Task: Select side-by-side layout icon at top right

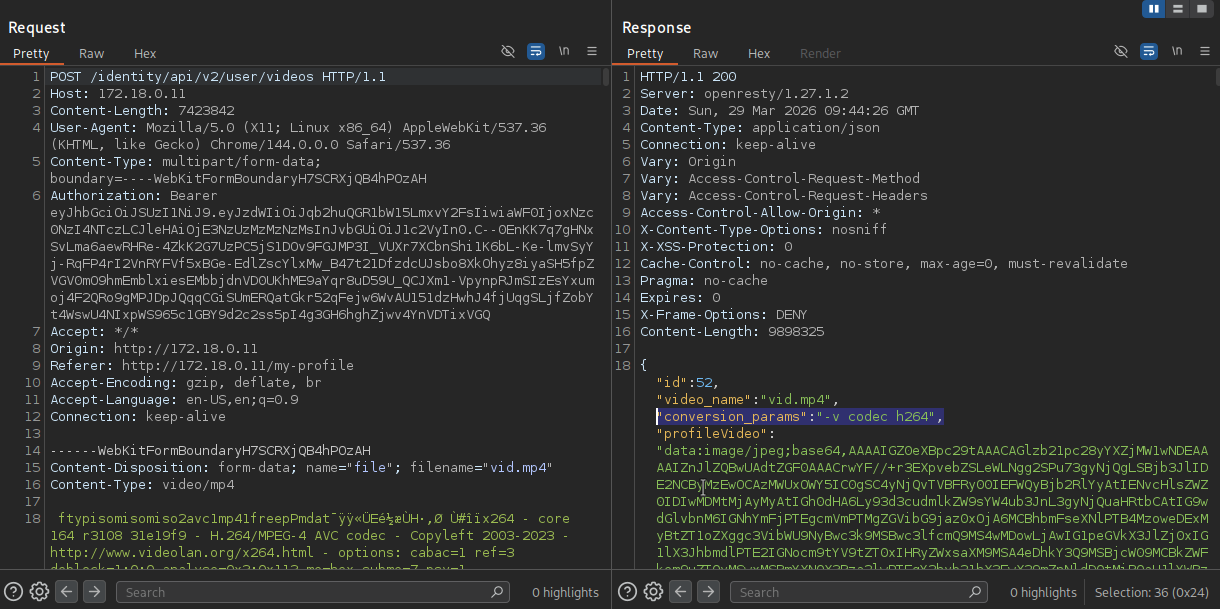Action: point(1154,9)
